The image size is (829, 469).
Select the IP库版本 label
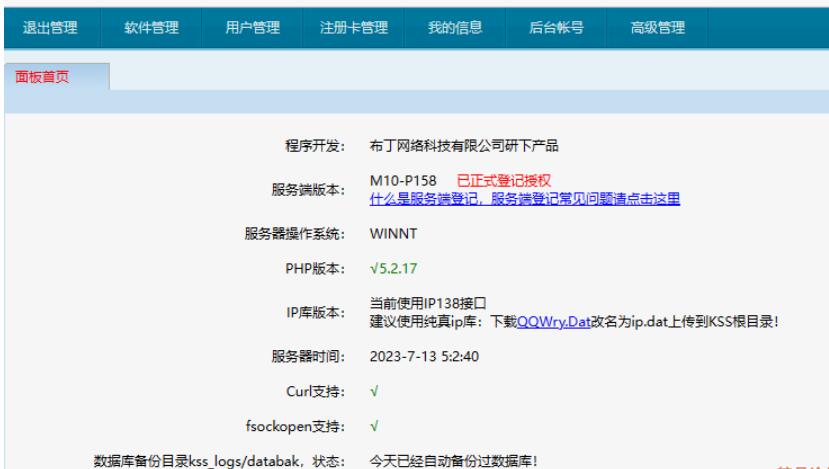point(316,312)
